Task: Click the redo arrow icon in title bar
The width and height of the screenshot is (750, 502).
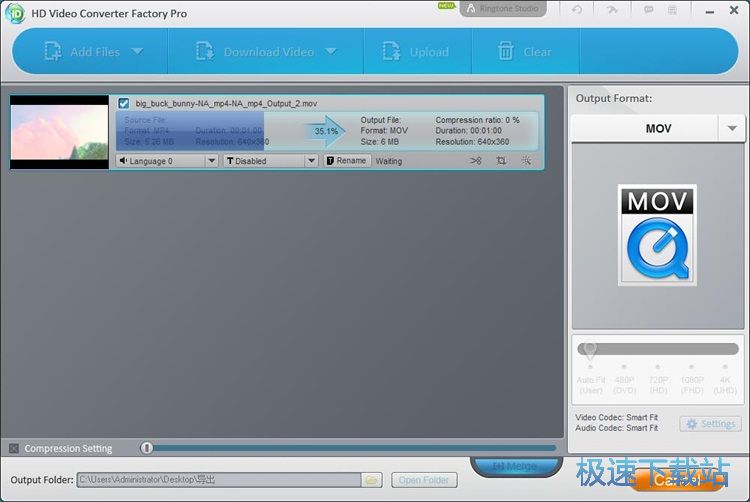Action: click(x=612, y=9)
